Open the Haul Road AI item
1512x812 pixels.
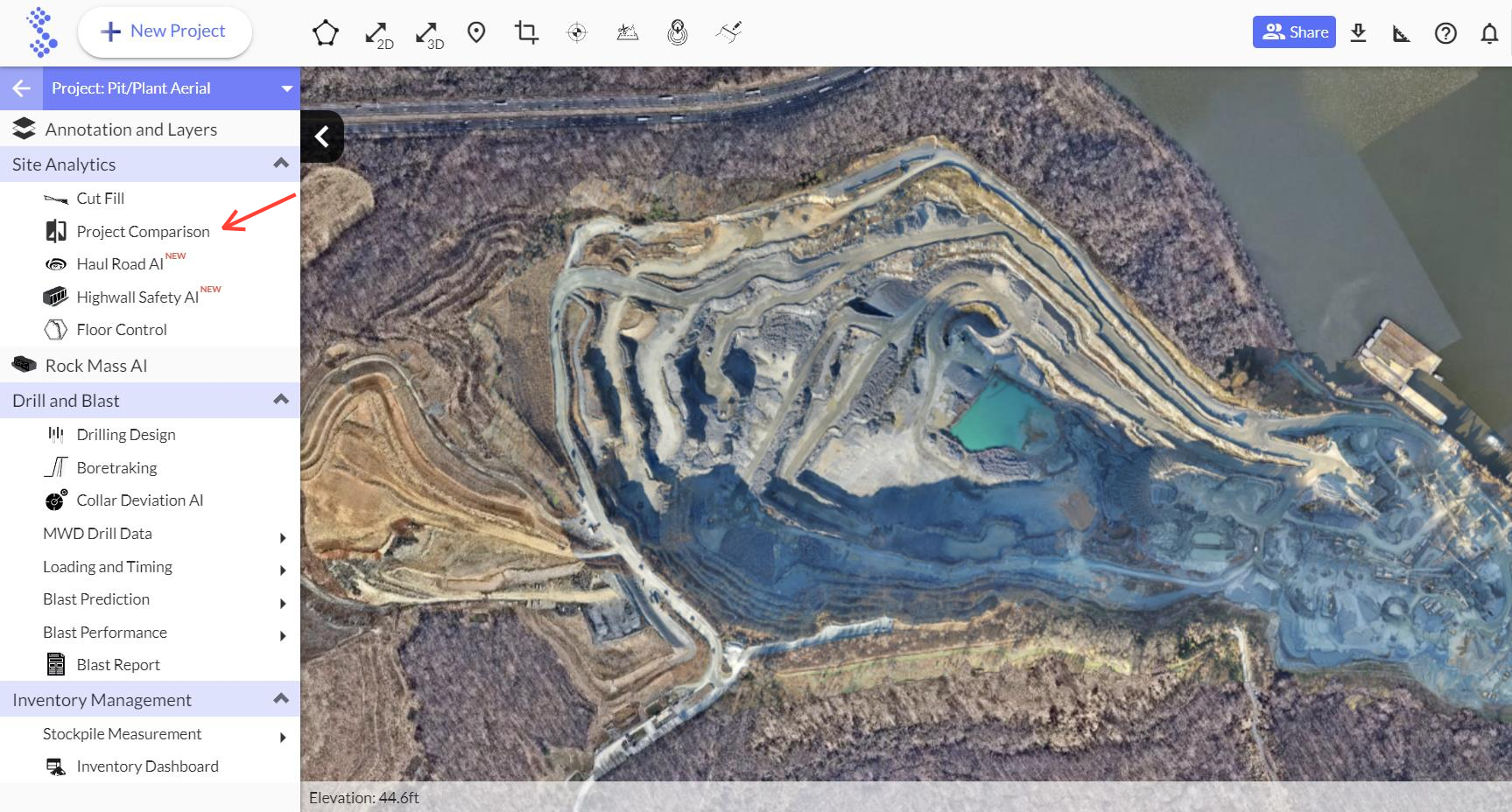(x=120, y=264)
